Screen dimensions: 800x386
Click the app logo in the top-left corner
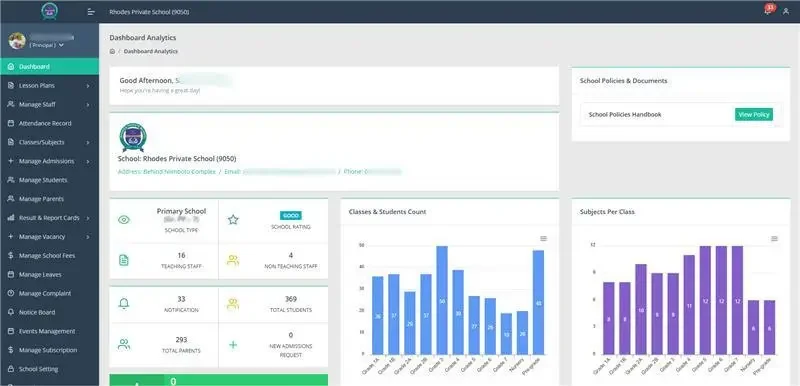pos(49,11)
